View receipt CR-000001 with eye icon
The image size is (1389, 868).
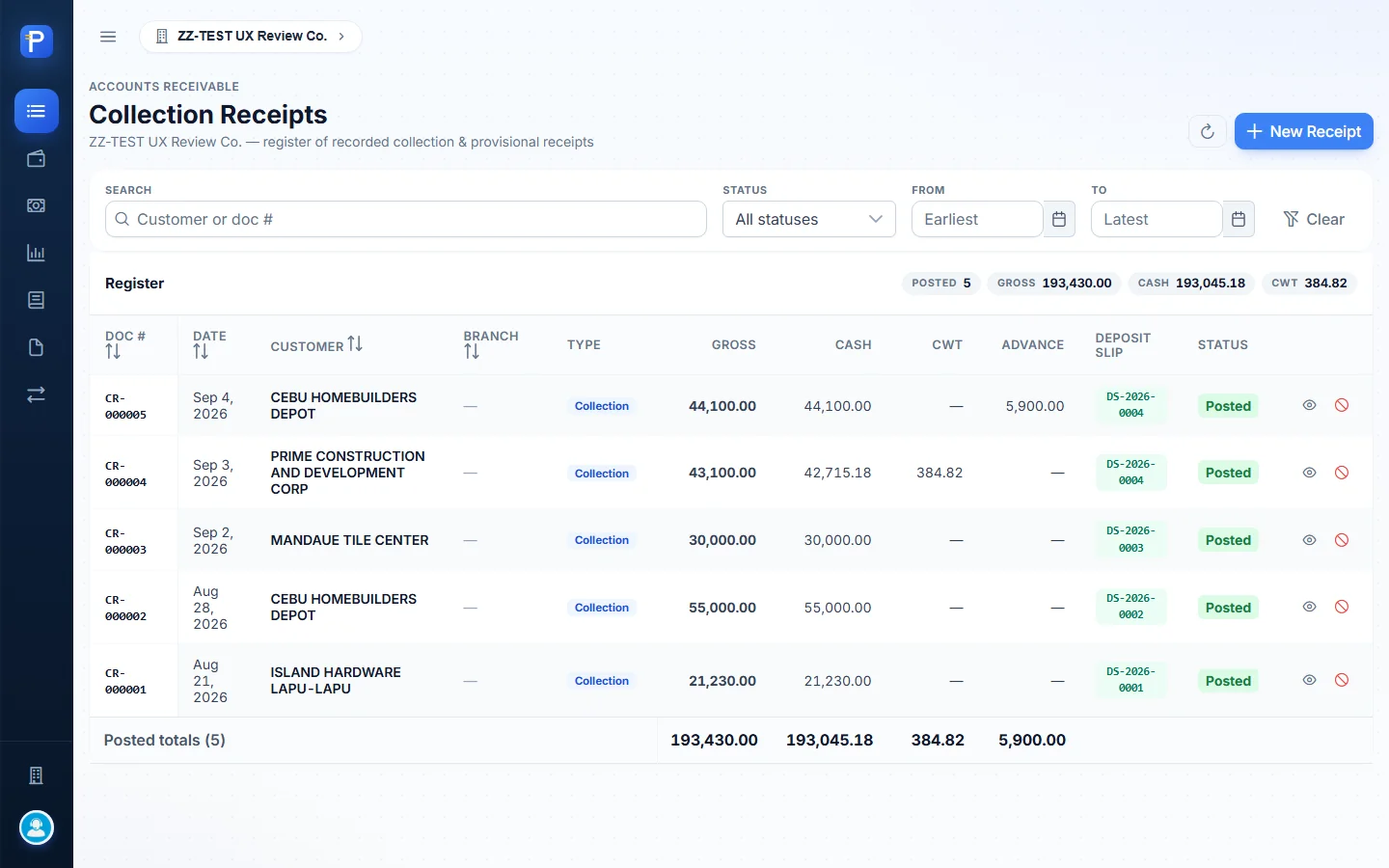(x=1309, y=680)
